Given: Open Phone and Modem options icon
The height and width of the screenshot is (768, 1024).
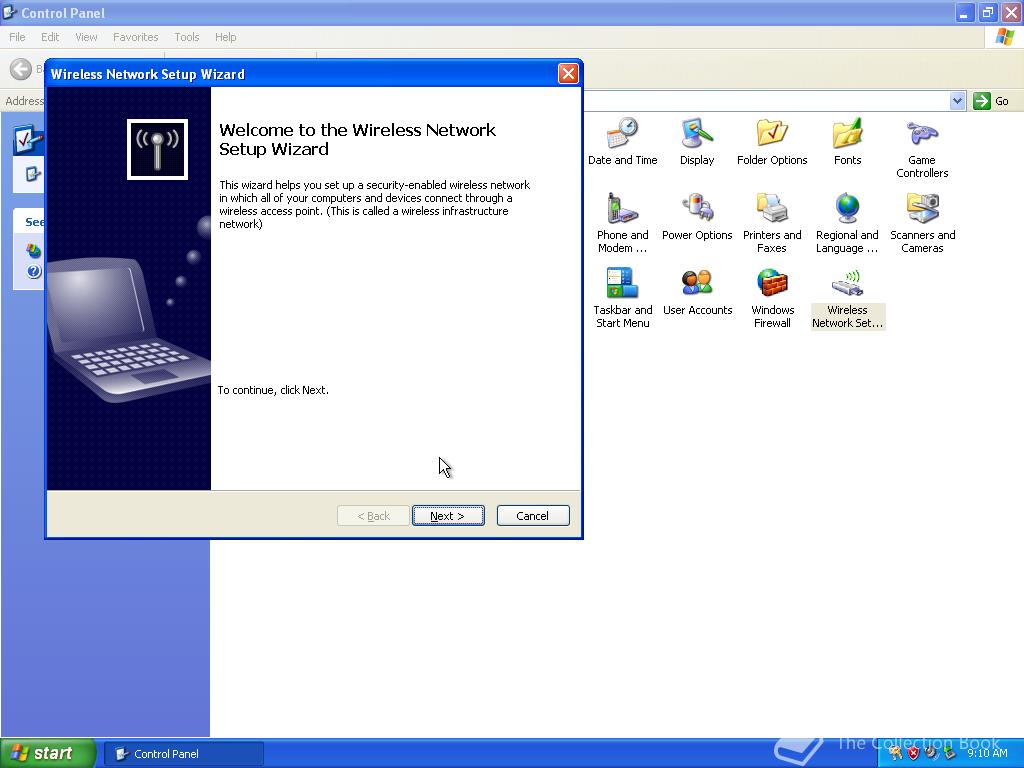Looking at the screenshot, I should pyautogui.click(x=622, y=223).
